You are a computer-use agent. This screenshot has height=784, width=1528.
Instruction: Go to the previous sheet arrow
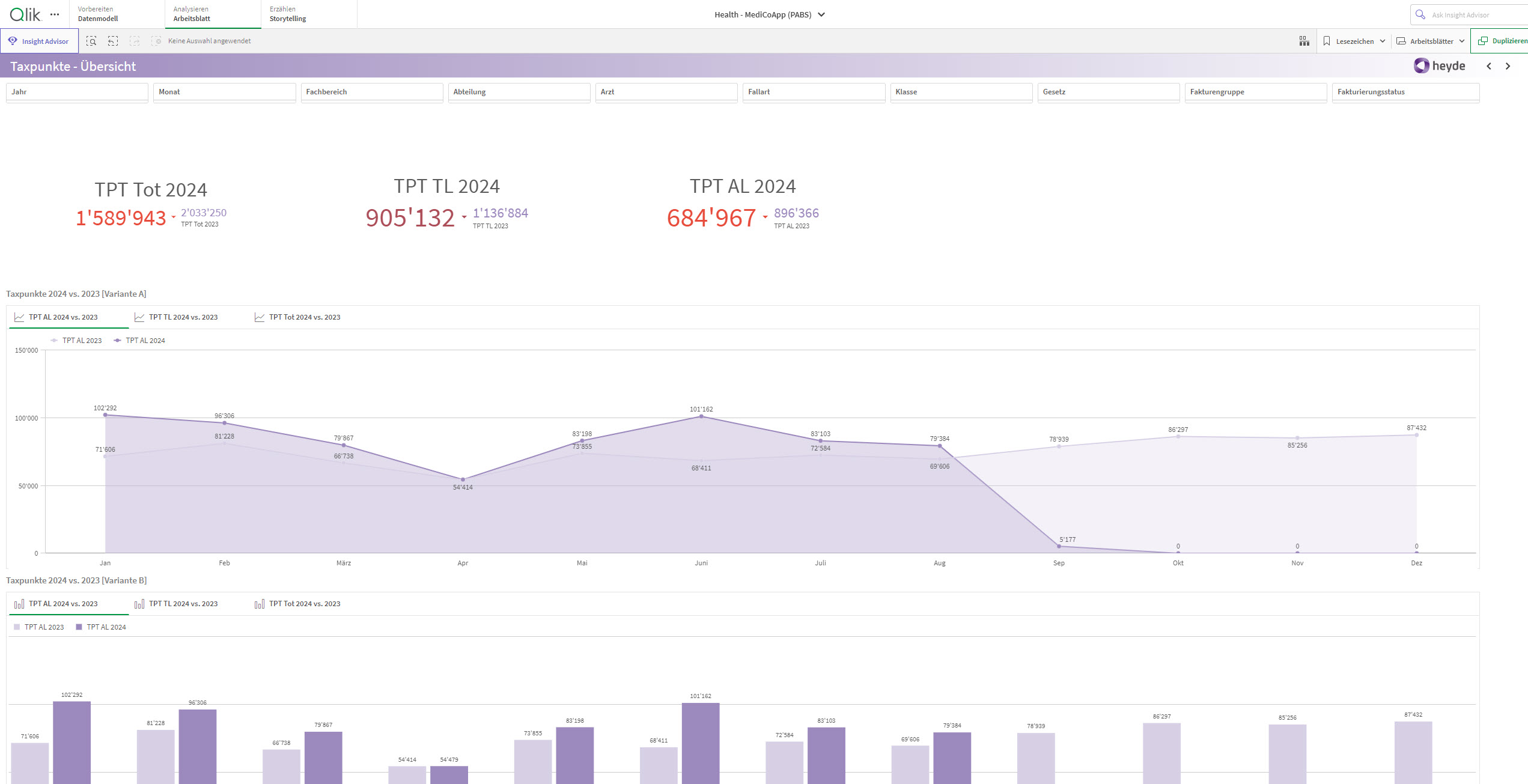[x=1489, y=66]
